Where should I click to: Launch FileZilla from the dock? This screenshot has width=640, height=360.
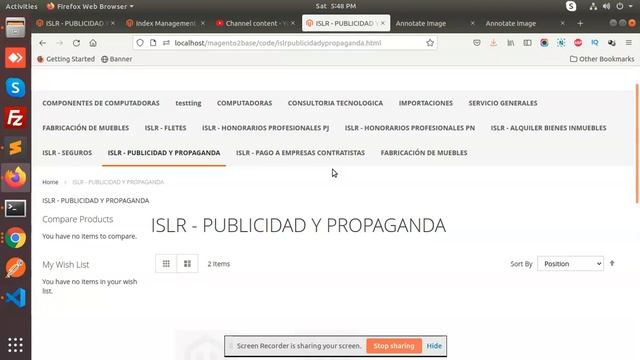tap(16, 118)
